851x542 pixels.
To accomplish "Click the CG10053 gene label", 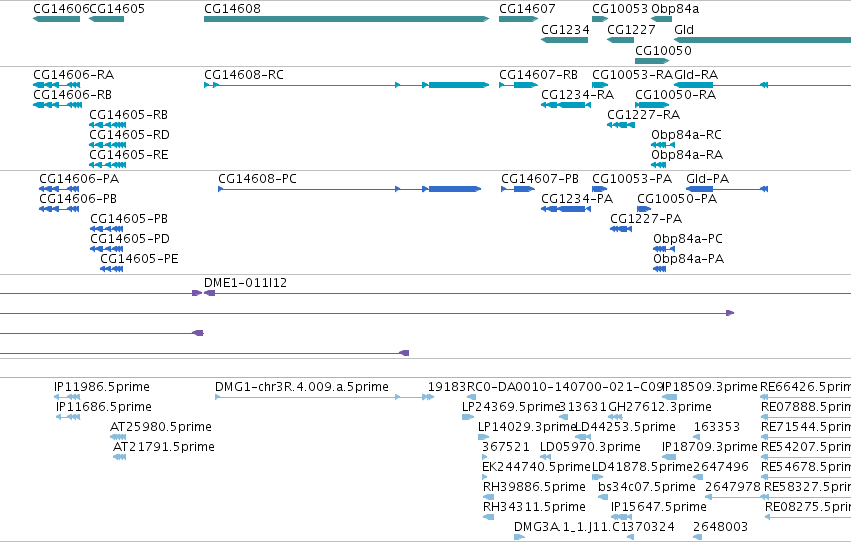I will tap(620, 9).
